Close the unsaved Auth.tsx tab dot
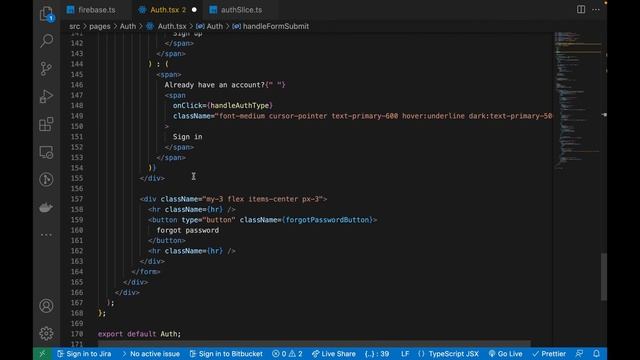The image size is (640, 360). (194, 10)
